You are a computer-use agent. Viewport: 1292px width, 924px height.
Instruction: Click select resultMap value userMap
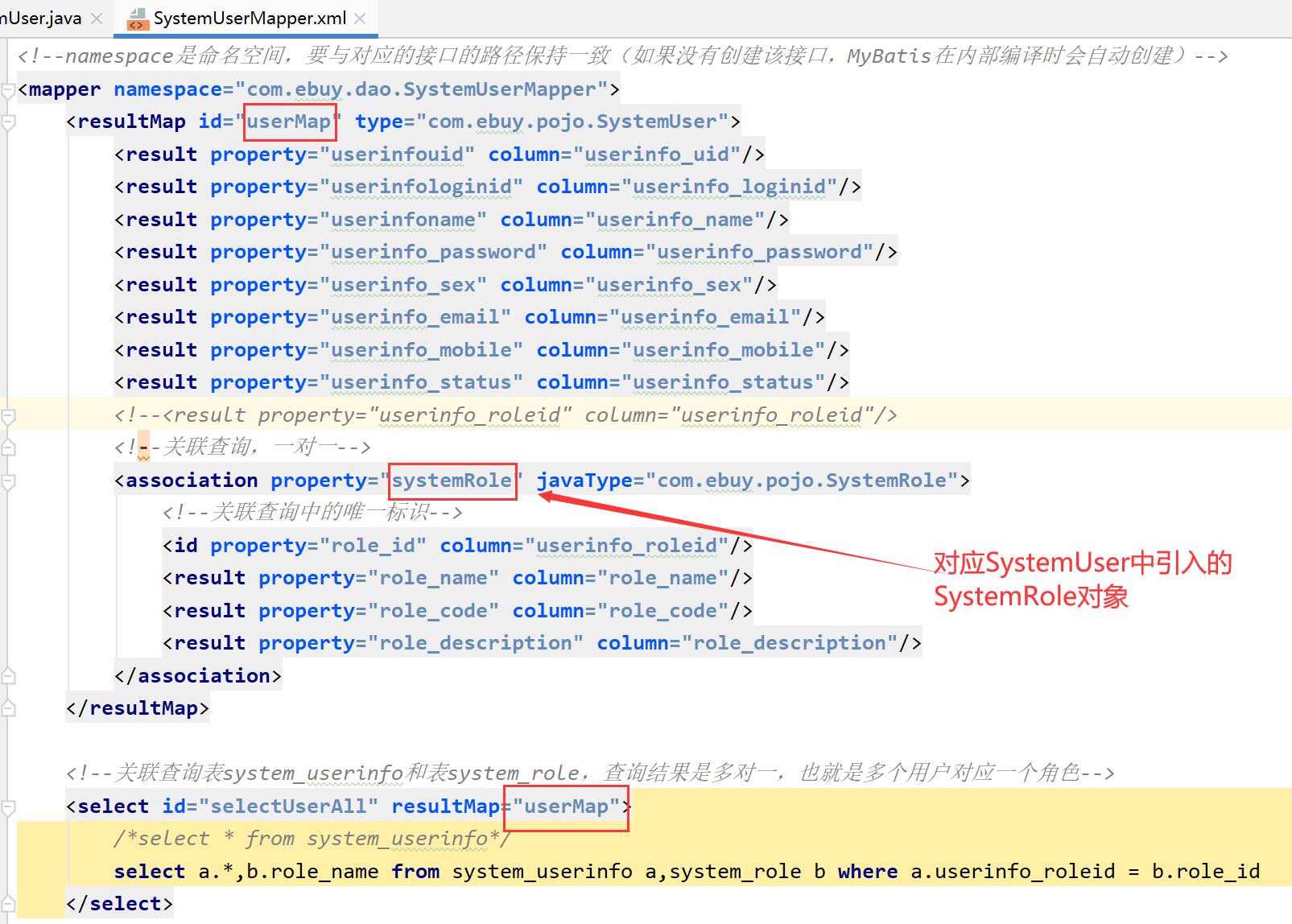566,806
